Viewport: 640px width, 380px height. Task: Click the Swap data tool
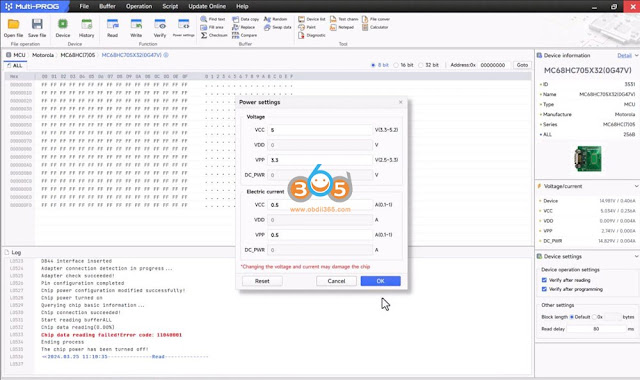pyautogui.click(x=278, y=27)
